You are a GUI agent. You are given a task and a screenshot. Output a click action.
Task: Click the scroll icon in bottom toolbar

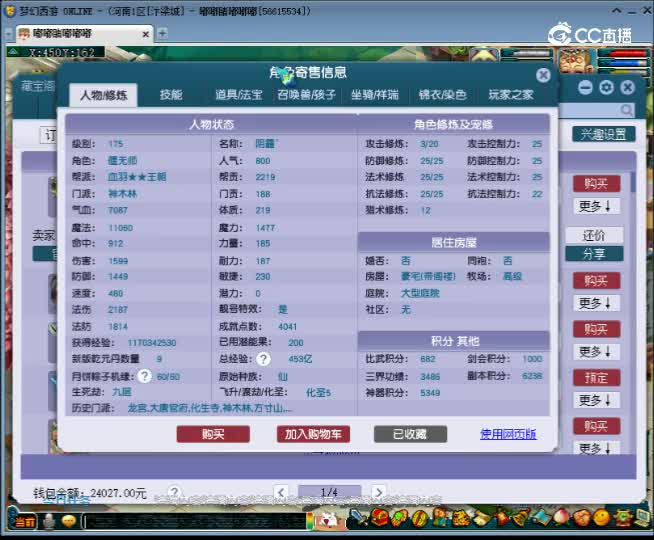coord(481,518)
